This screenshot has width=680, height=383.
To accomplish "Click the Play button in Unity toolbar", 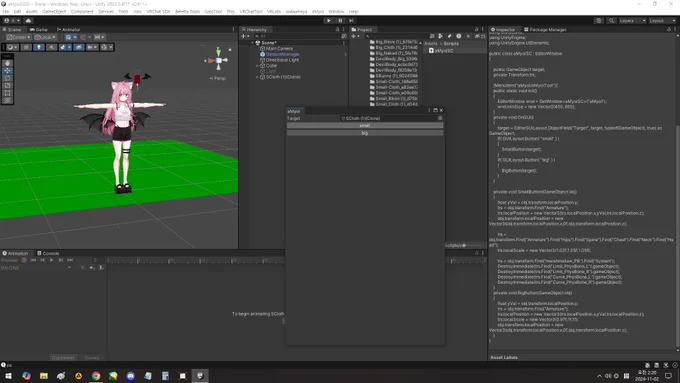I will (x=329, y=20).
